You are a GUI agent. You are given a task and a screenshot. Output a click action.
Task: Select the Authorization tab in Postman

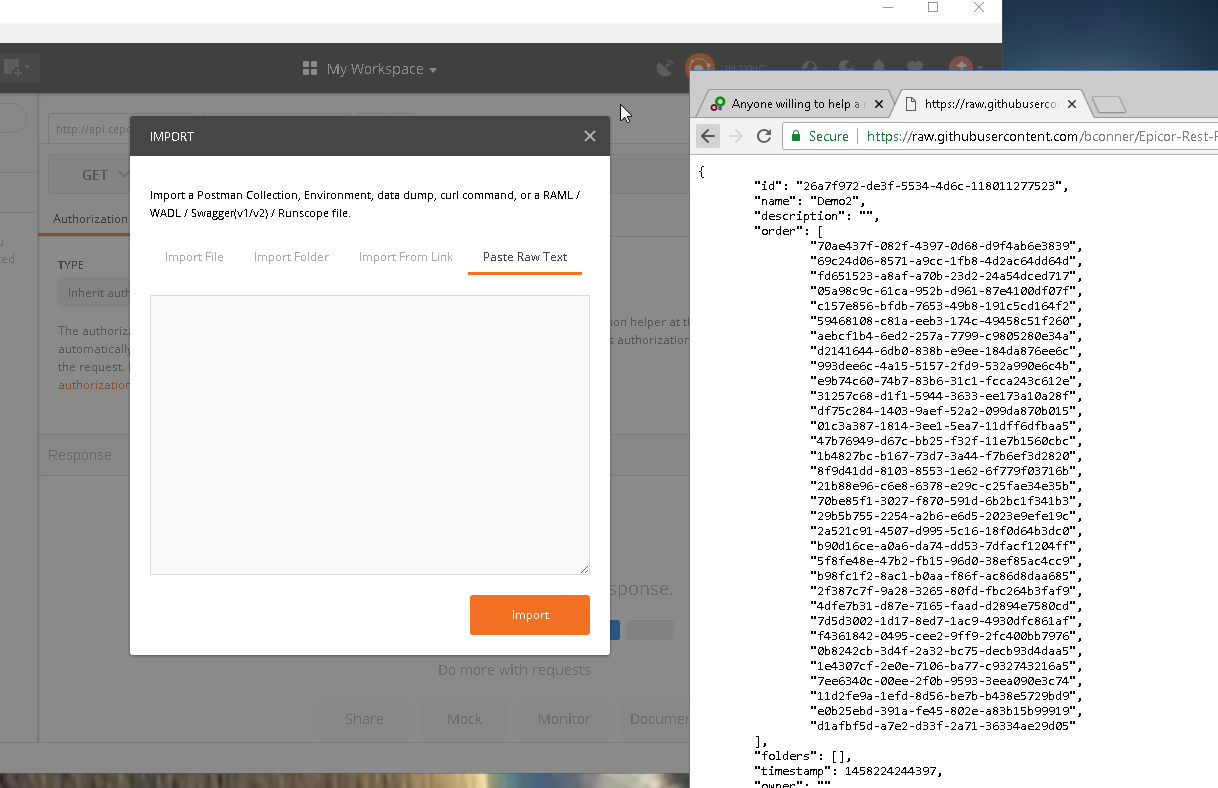tap(90, 218)
